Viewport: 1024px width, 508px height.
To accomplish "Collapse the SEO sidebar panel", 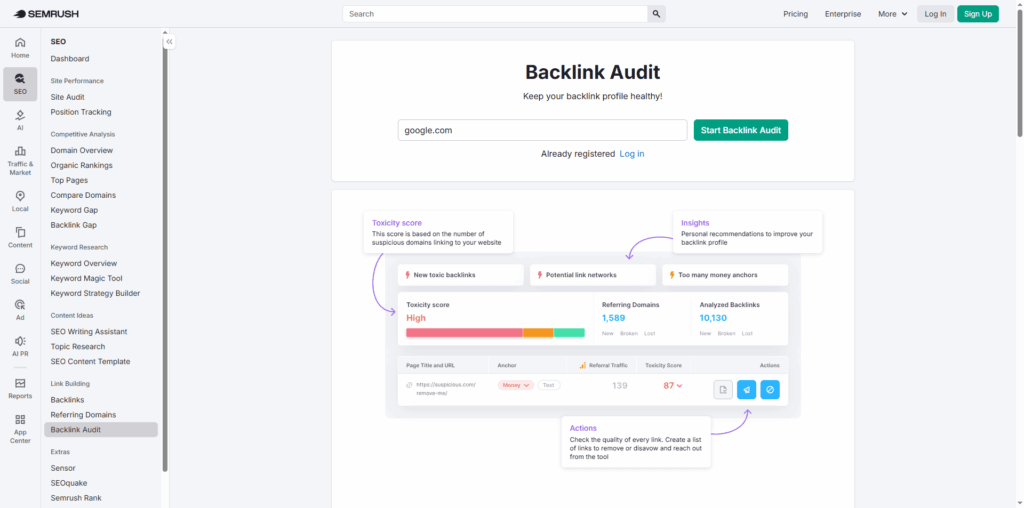I will click(x=169, y=42).
